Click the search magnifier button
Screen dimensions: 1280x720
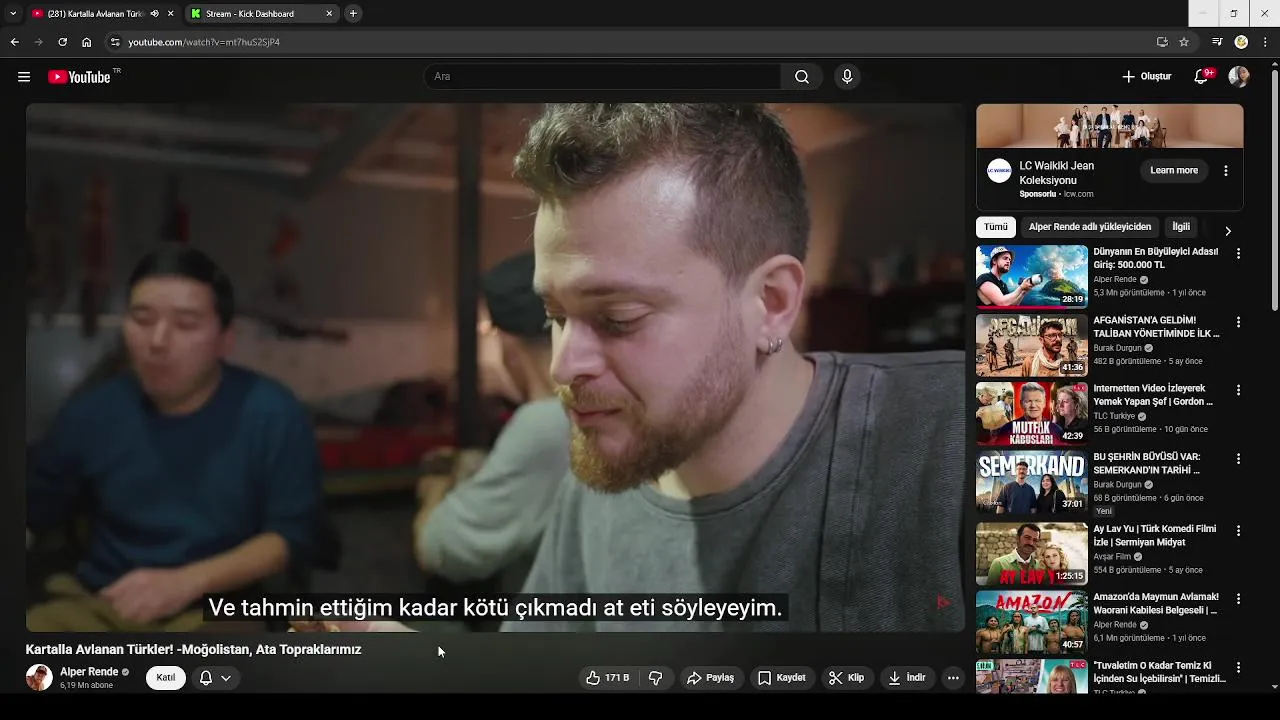[802, 77]
